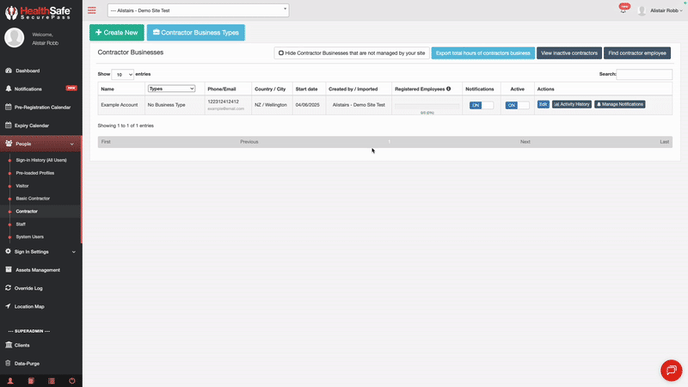Viewport: 688px width, 387px height.
Task: Click the phone number 122312412412
Action: [x=223, y=102]
